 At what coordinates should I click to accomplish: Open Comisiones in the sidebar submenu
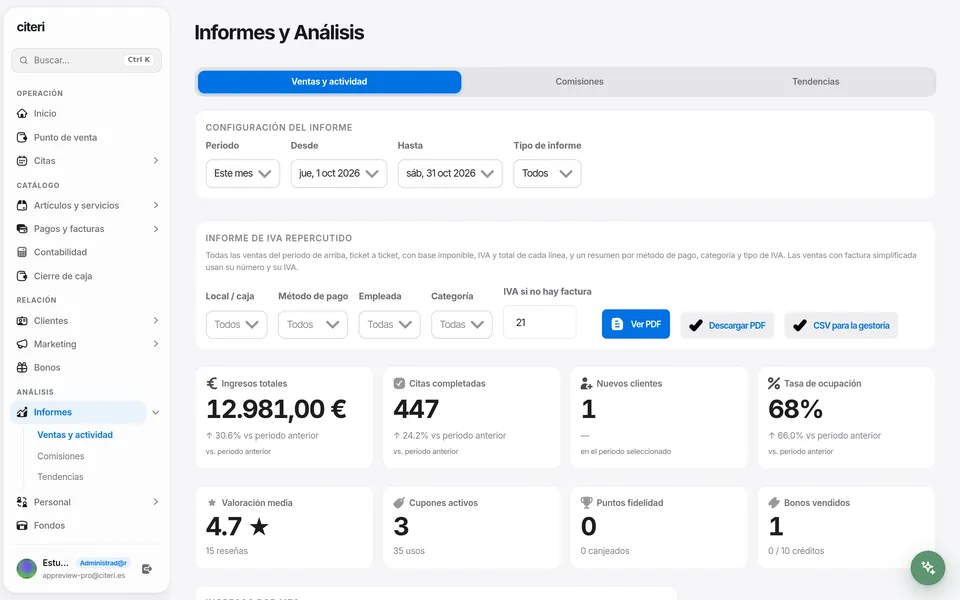(x=61, y=456)
